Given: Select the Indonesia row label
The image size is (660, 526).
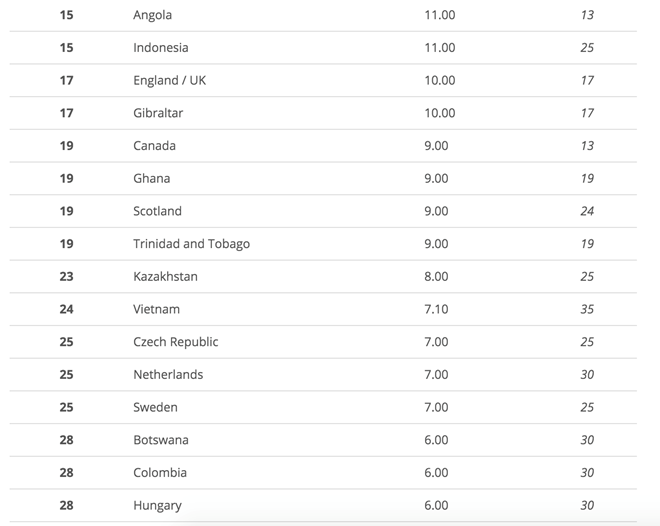Looking at the screenshot, I should pos(160,48).
